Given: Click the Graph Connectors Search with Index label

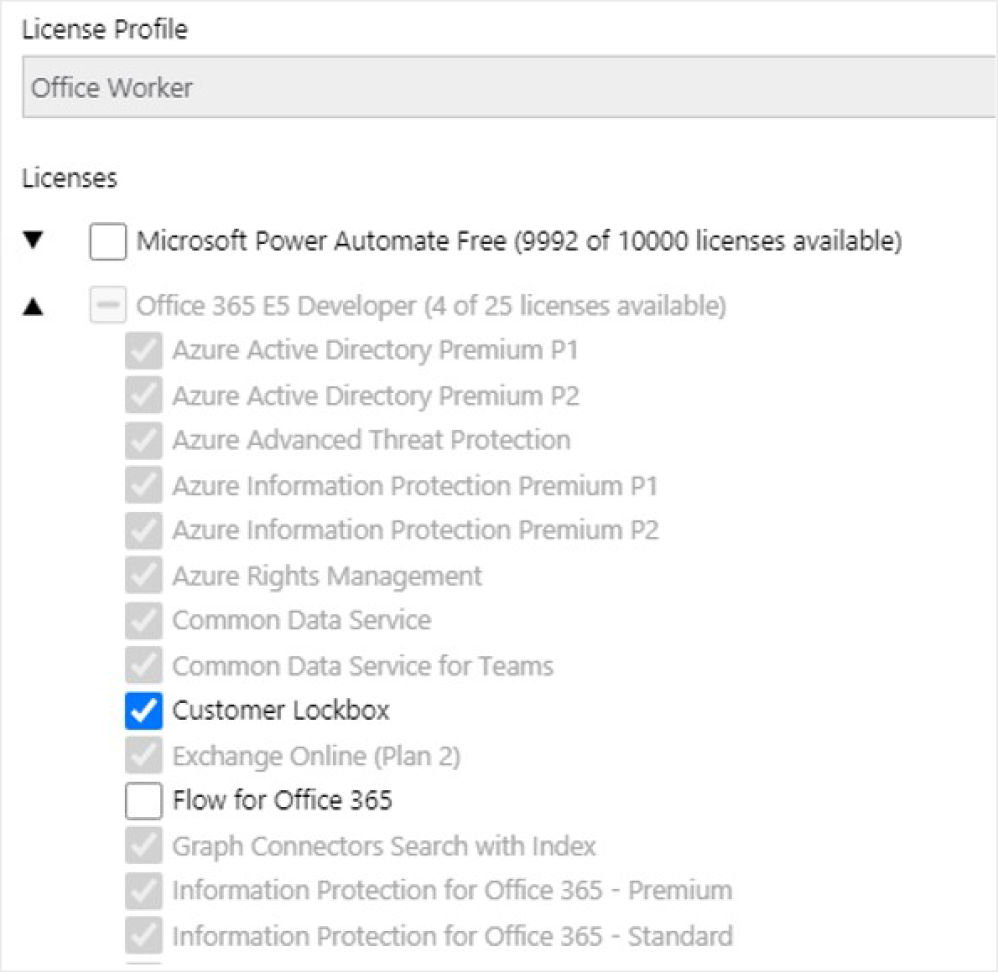Looking at the screenshot, I should [x=384, y=847].
